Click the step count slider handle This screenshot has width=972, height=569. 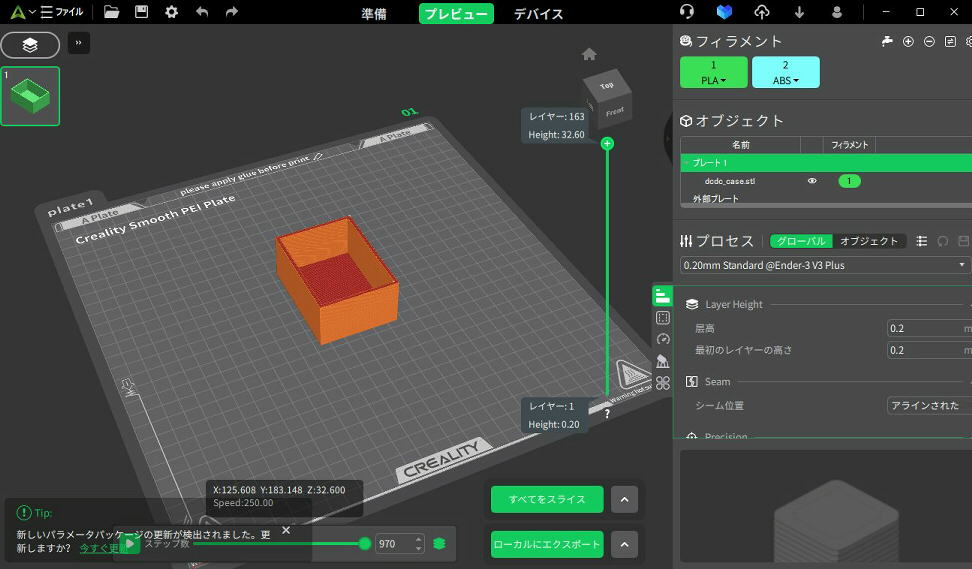coord(365,544)
